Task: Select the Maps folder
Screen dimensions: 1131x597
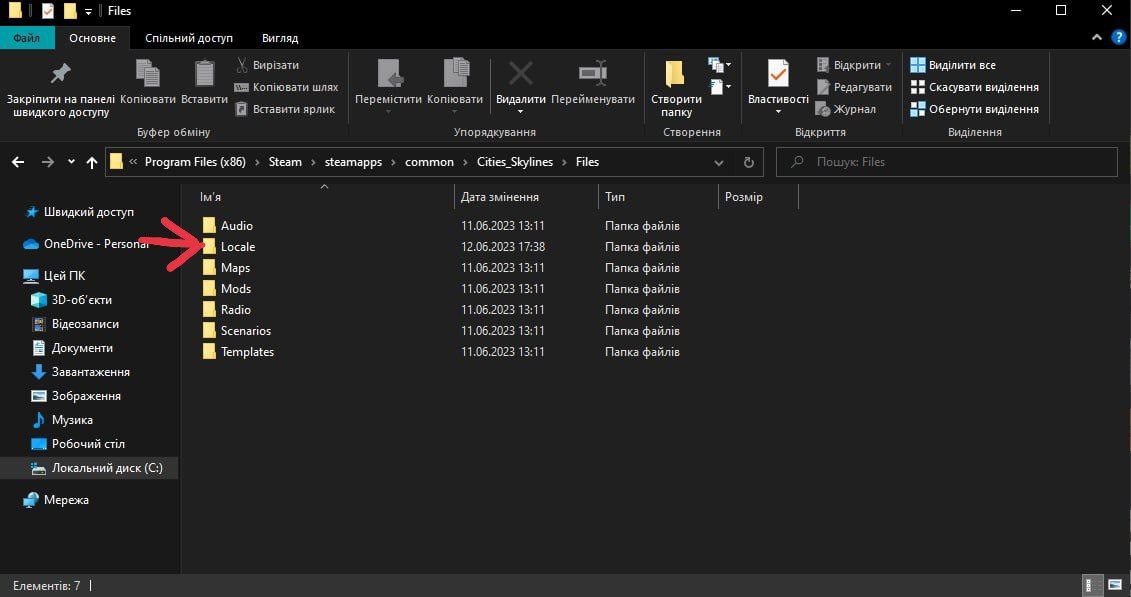Action: tap(235, 267)
